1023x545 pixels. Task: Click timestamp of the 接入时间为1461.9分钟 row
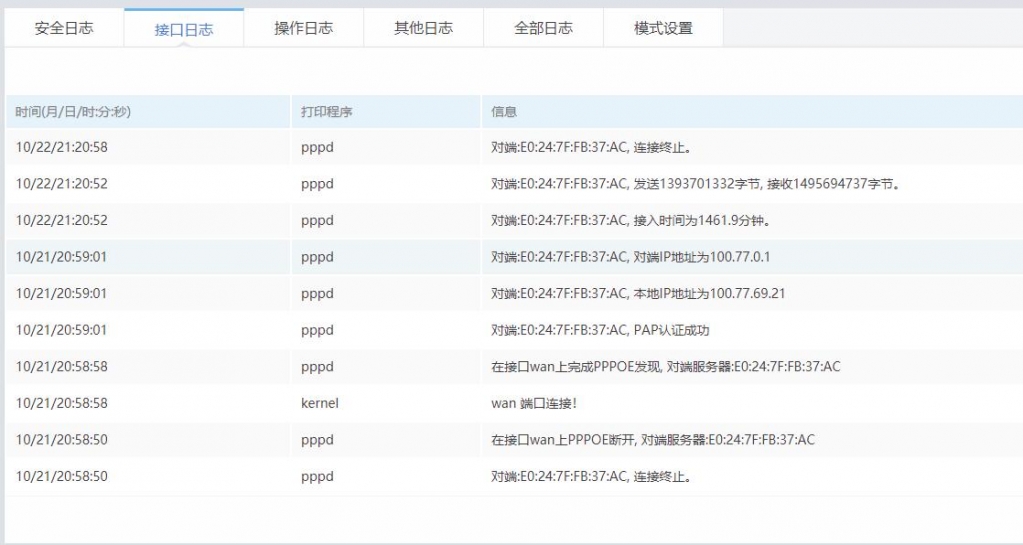(x=61, y=220)
